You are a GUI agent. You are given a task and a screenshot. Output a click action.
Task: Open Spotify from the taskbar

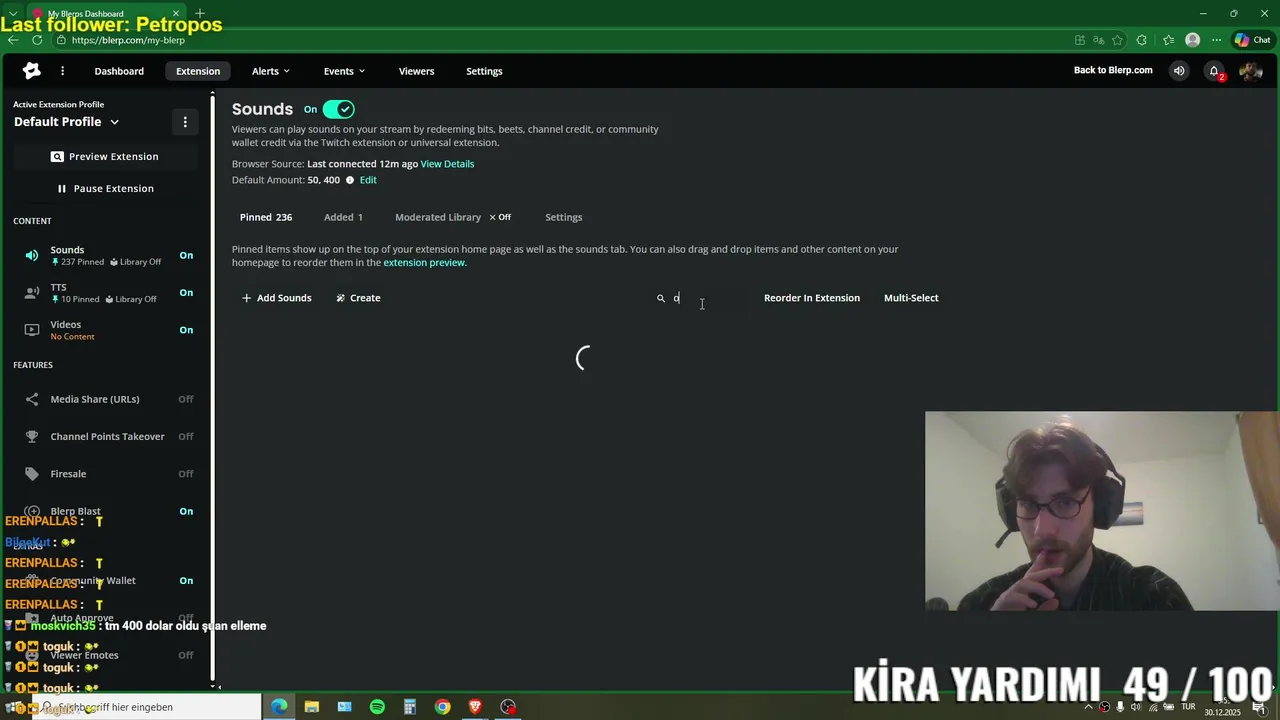tap(377, 707)
